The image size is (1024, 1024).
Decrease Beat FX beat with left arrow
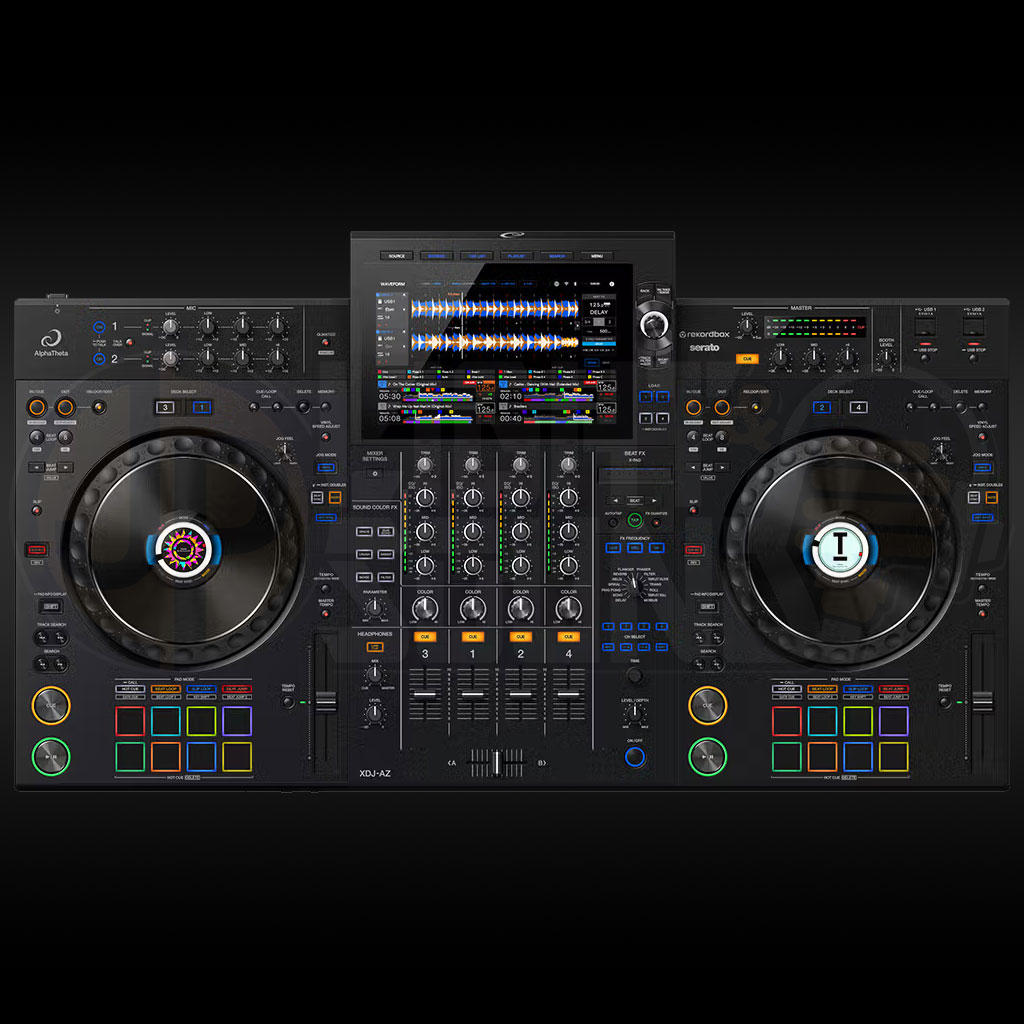tap(615, 501)
